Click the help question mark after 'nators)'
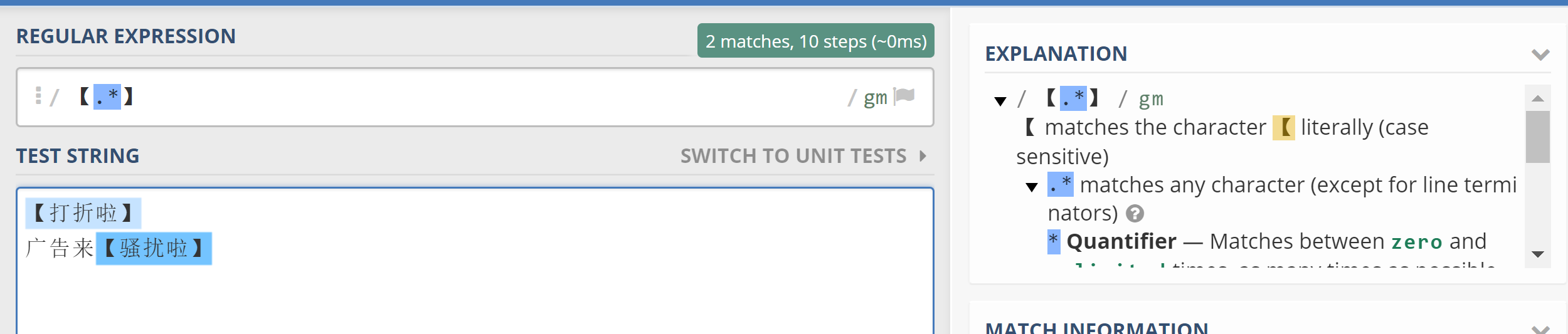Screen dimensions: 1568x334 1135,214
